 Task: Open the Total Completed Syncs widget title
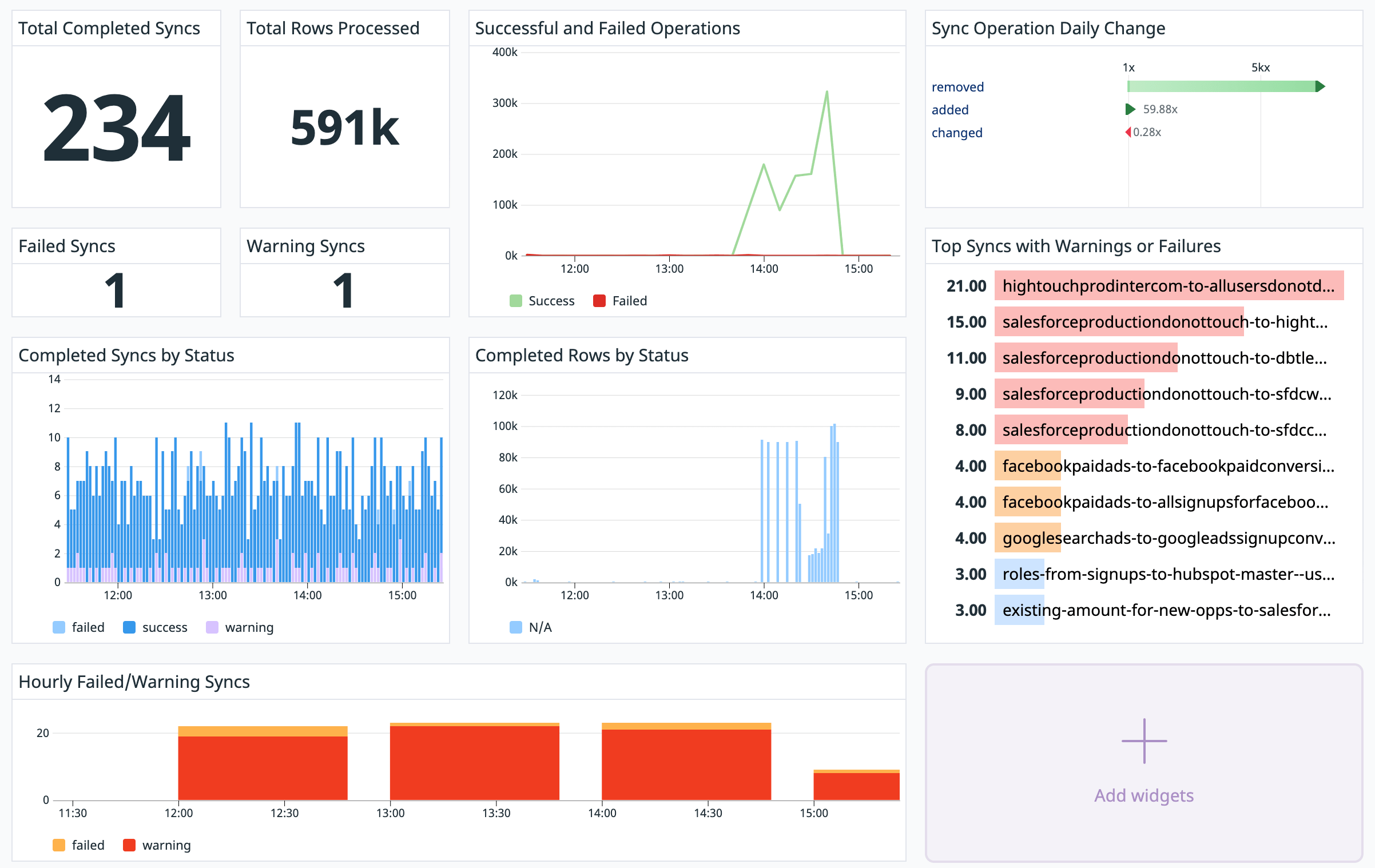click(109, 28)
